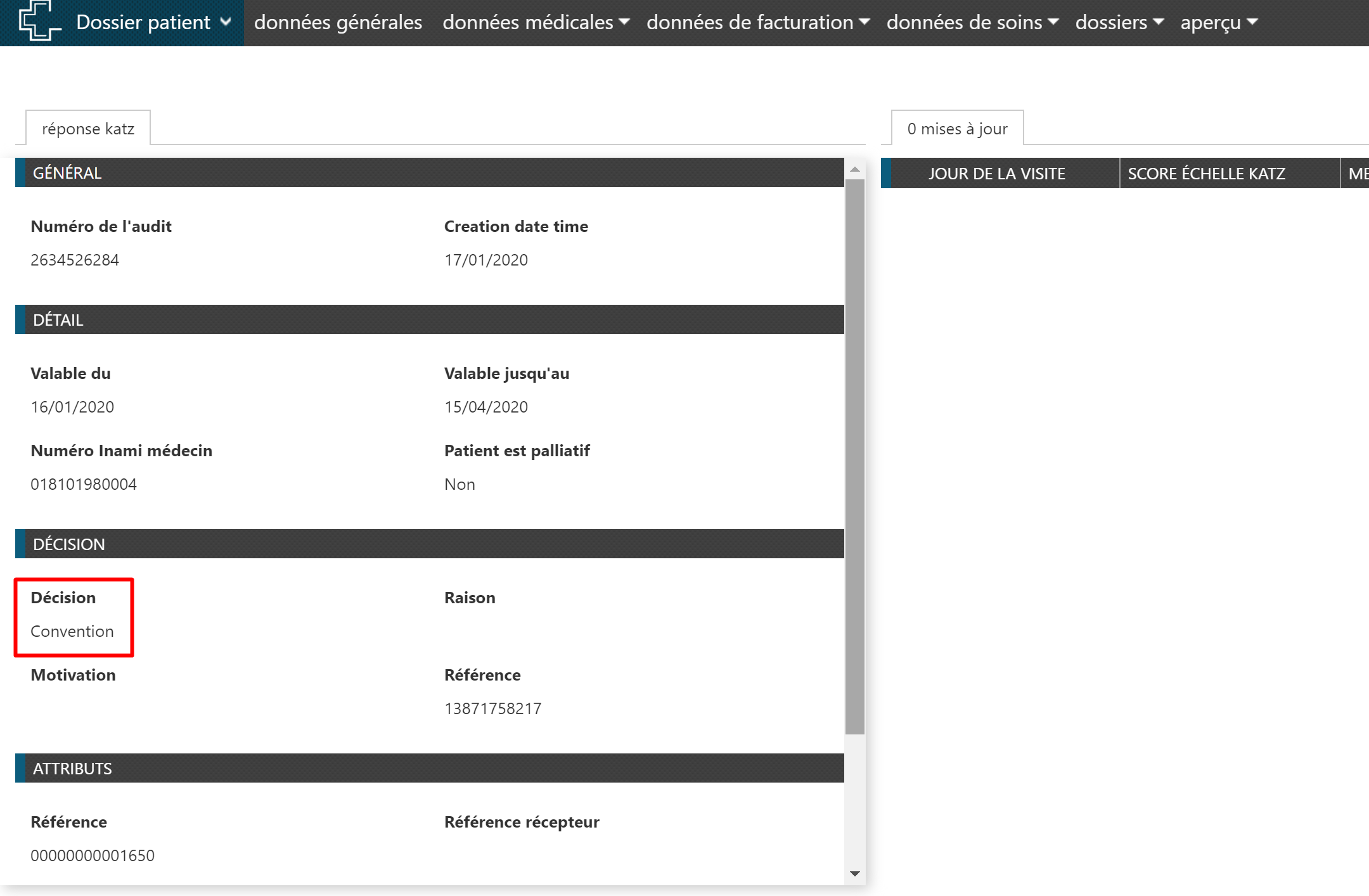The width and height of the screenshot is (1369, 896).
Task: Click the vertical scrollbar thumb
Action: click(855, 456)
